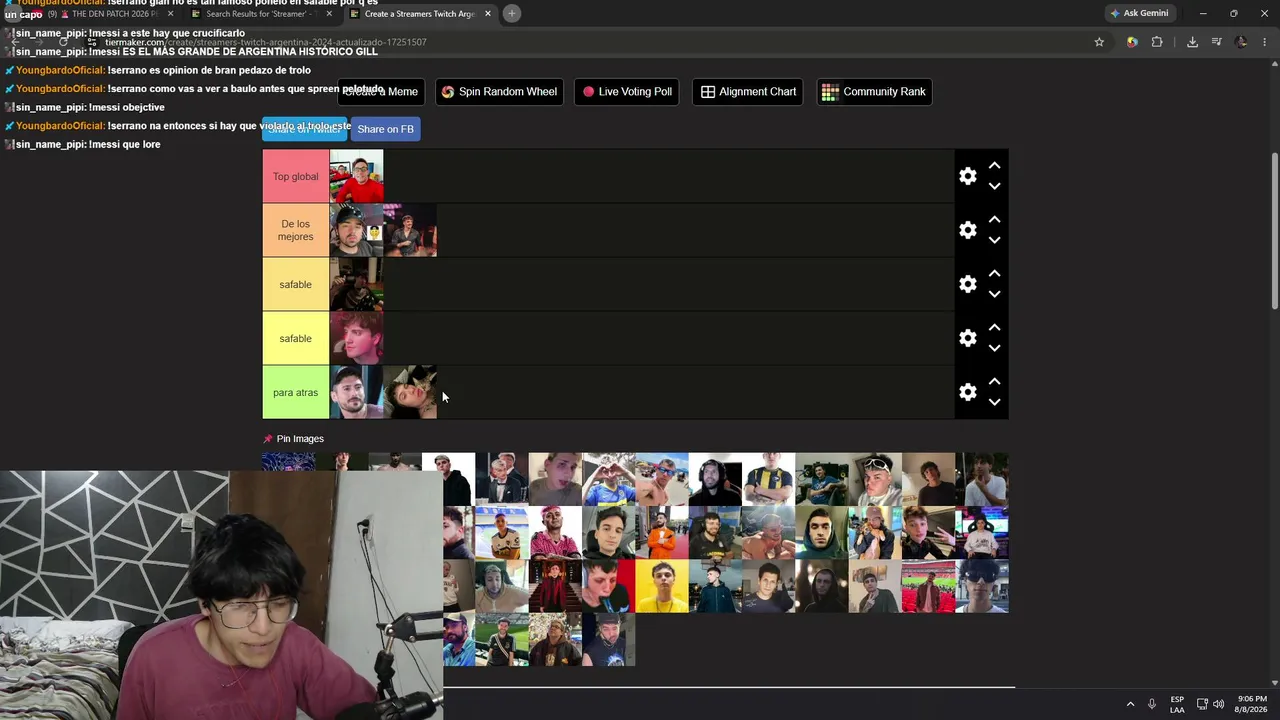Open browser downloads
The width and height of the screenshot is (1280, 720).
pos(1192,42)
